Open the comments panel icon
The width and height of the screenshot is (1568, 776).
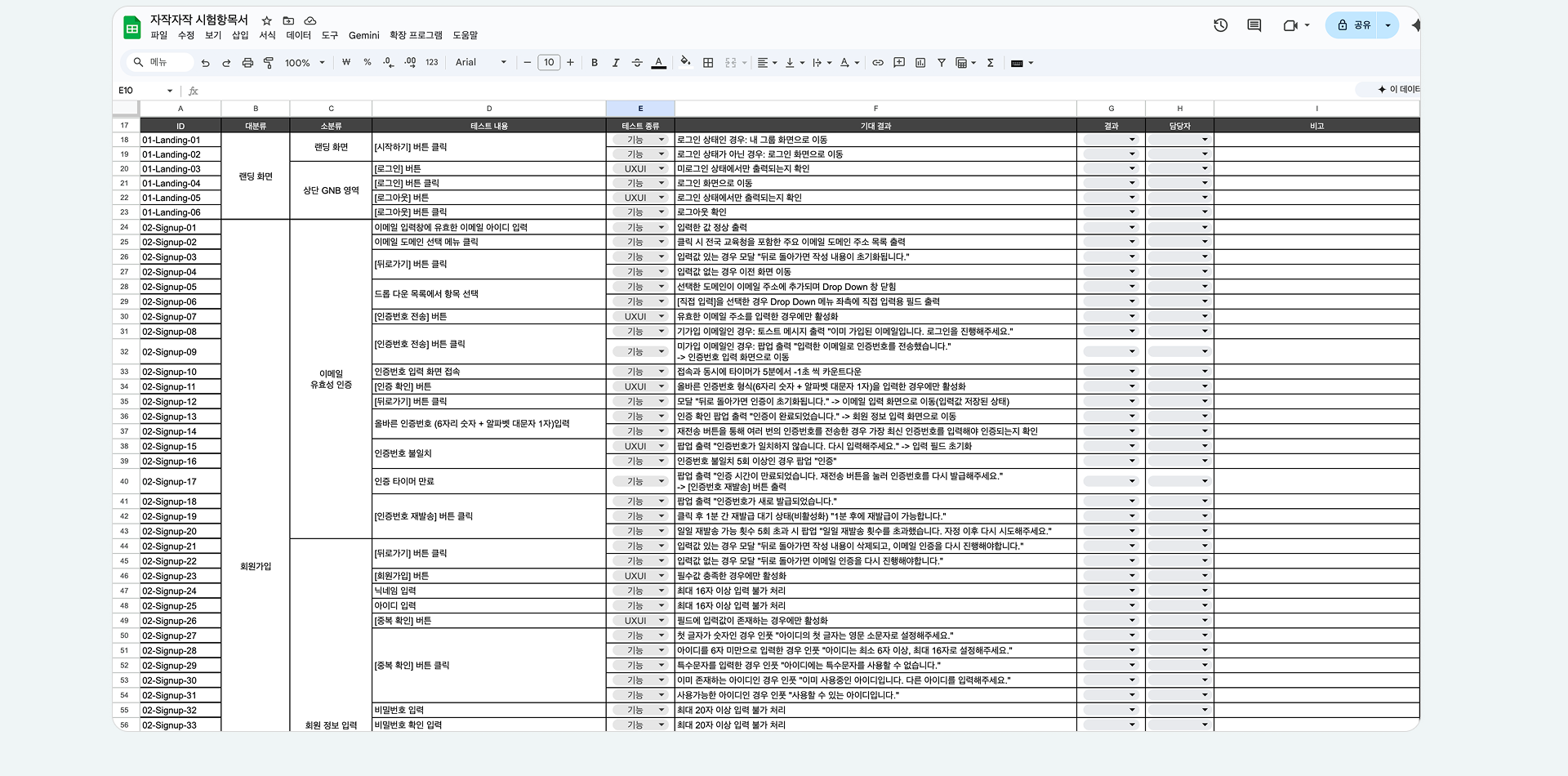coord(1254,25)
